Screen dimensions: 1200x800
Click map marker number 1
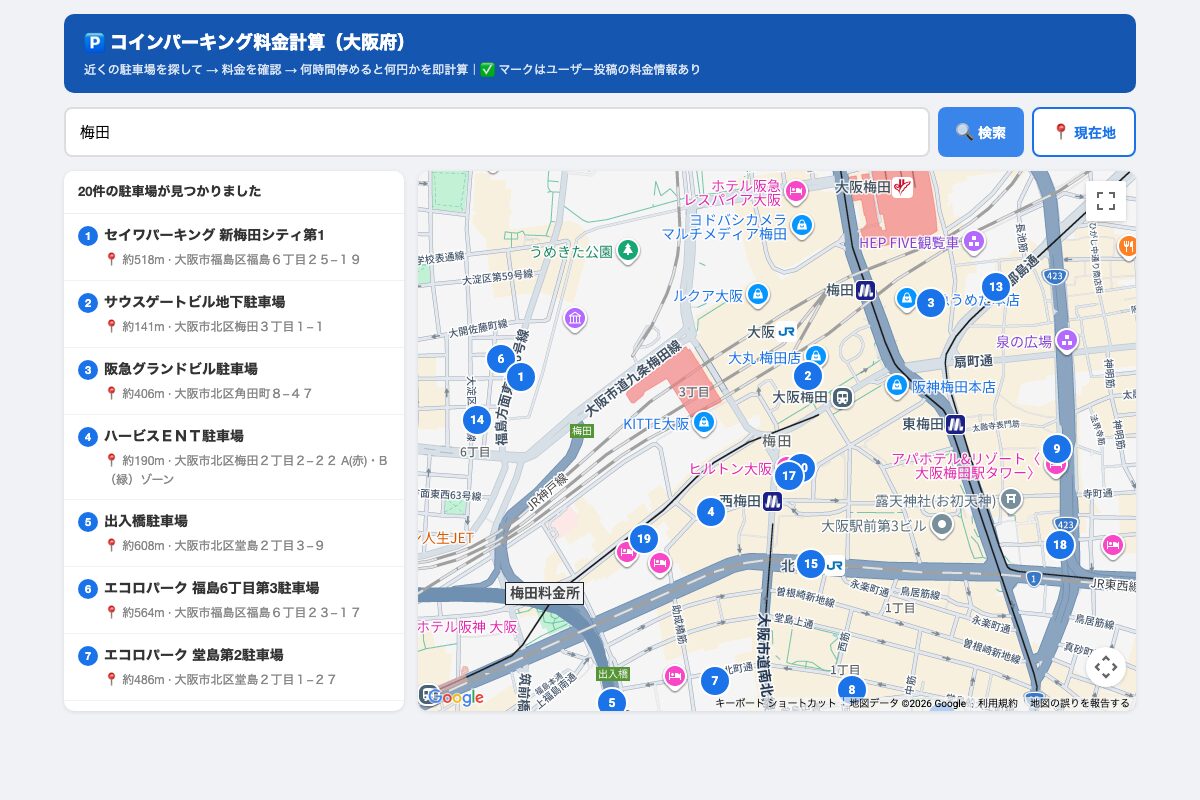[x=521, y=377]
